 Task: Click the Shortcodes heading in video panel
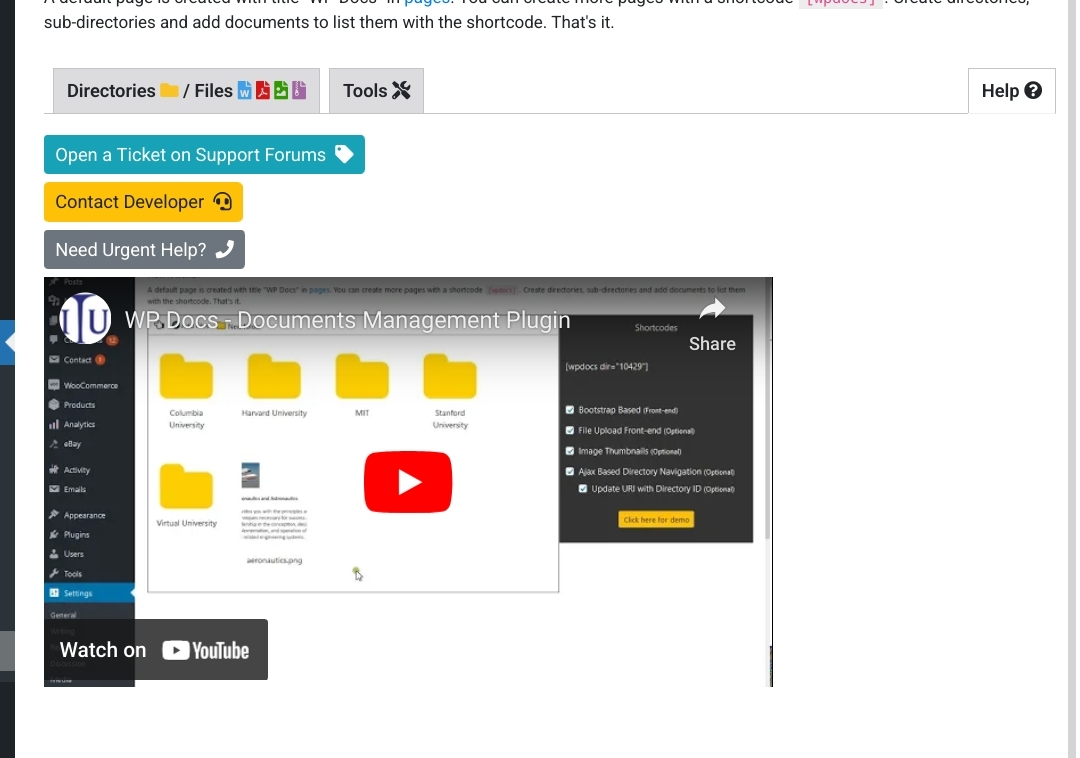pyautogui.click(x=656, y=328)
